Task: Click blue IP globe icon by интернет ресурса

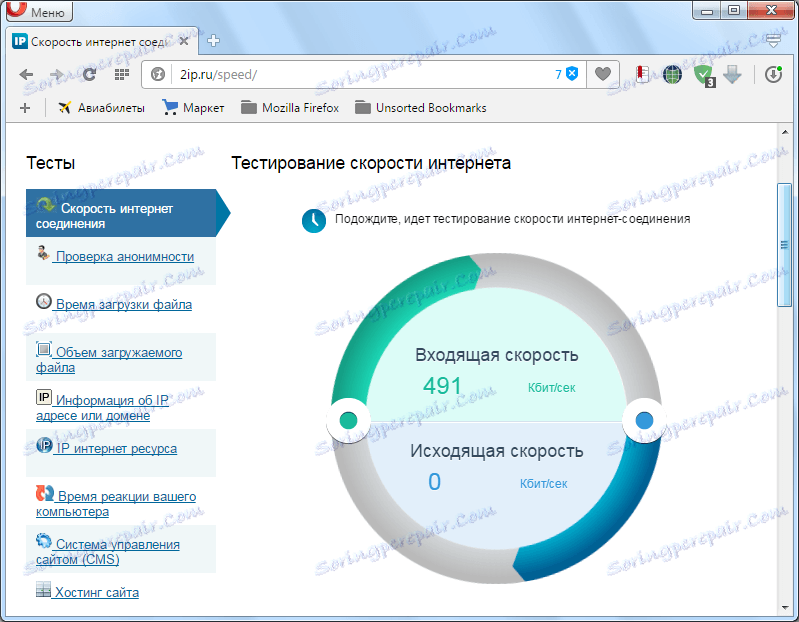Action: pos(44,445)
